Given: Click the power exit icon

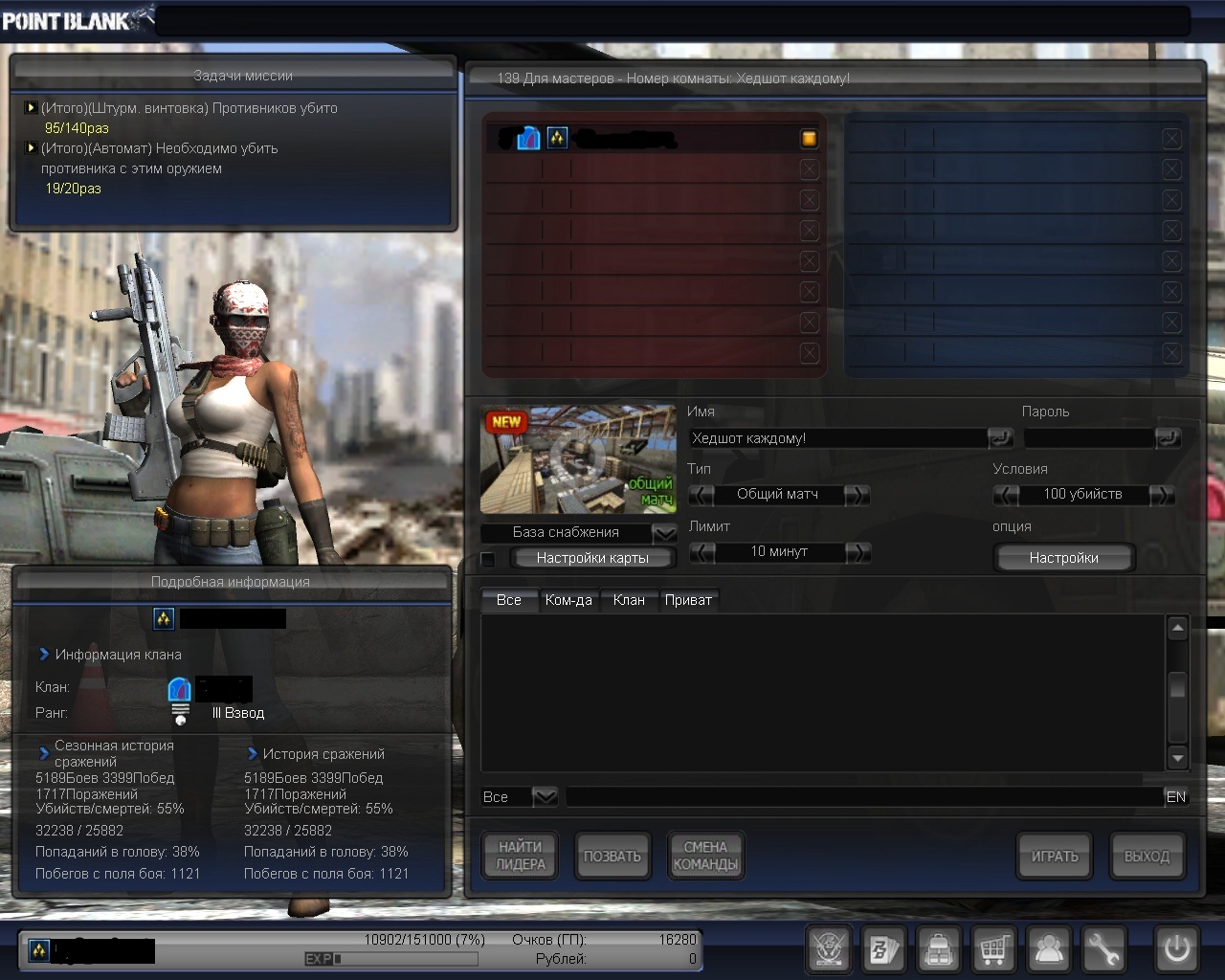Looking at the screenshot, I should point(1176,949).
